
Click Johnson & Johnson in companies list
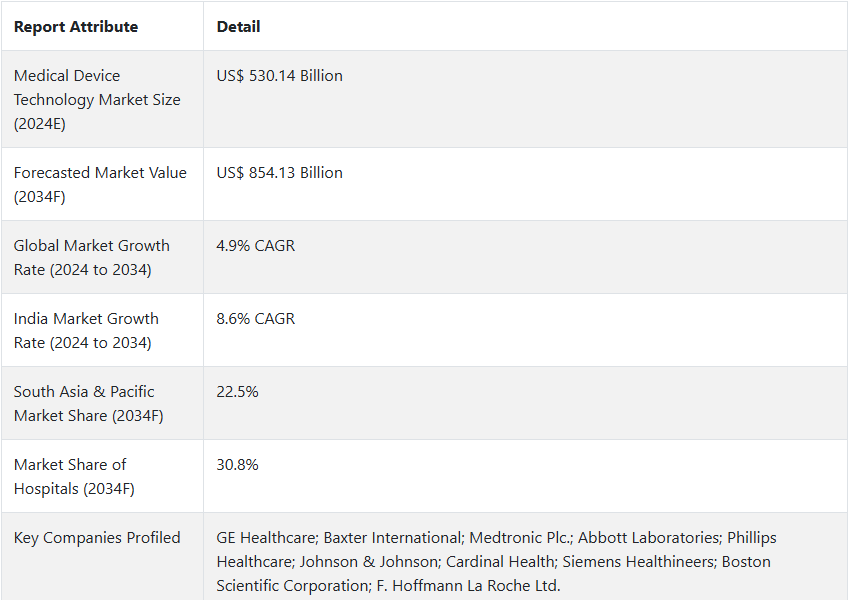pyautogui.click(x=368, y=562)
